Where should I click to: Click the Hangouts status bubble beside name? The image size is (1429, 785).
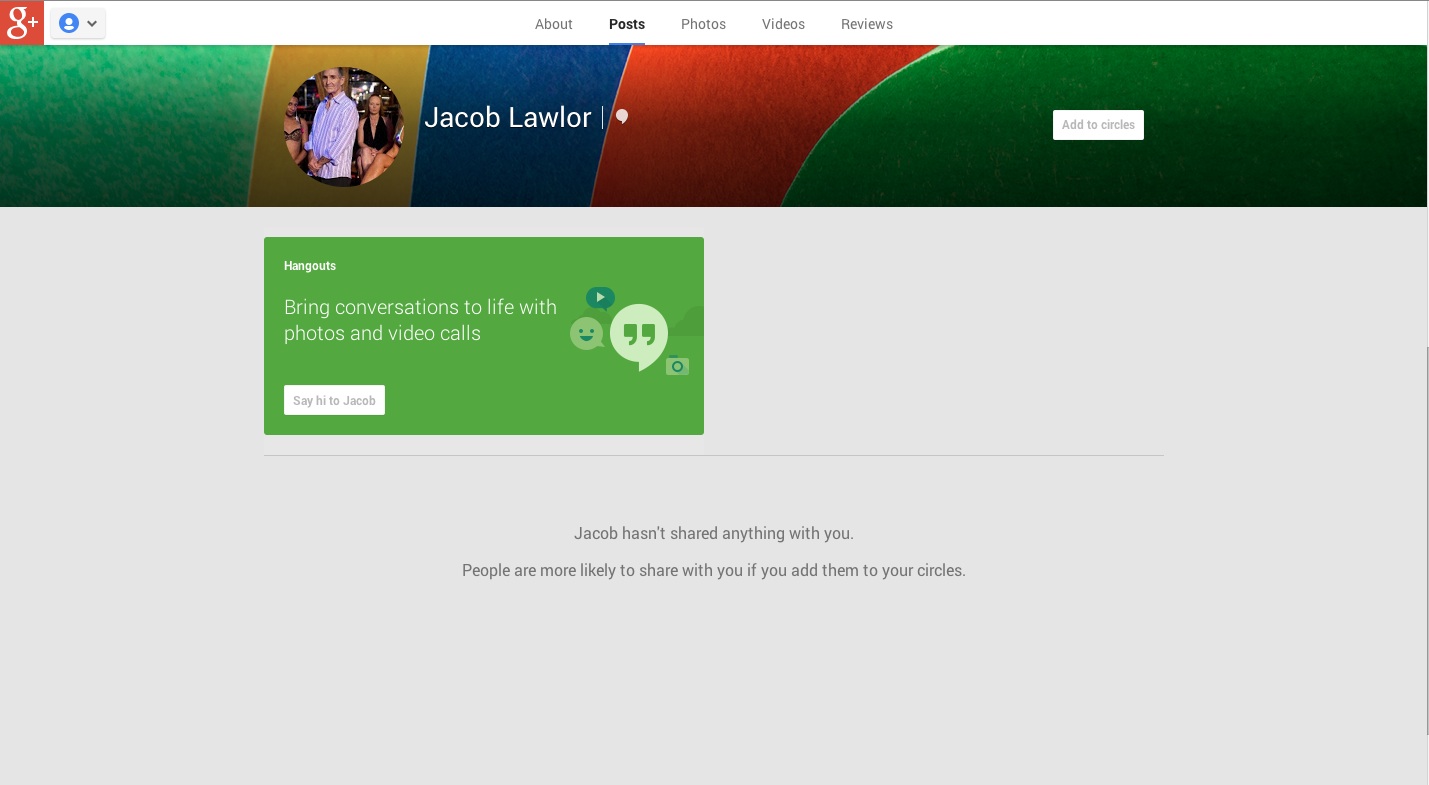pos(622,117)
